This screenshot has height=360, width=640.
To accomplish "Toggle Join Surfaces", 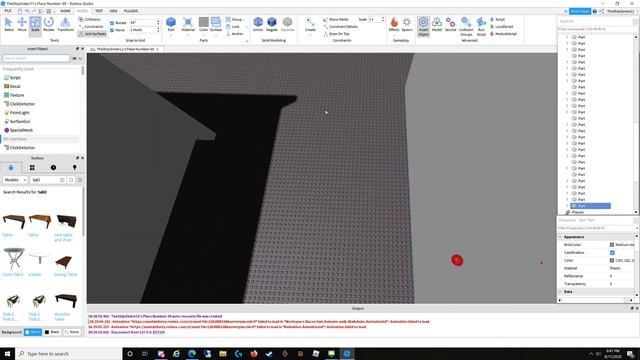I will pyautogui.click(x=92, y=34).
